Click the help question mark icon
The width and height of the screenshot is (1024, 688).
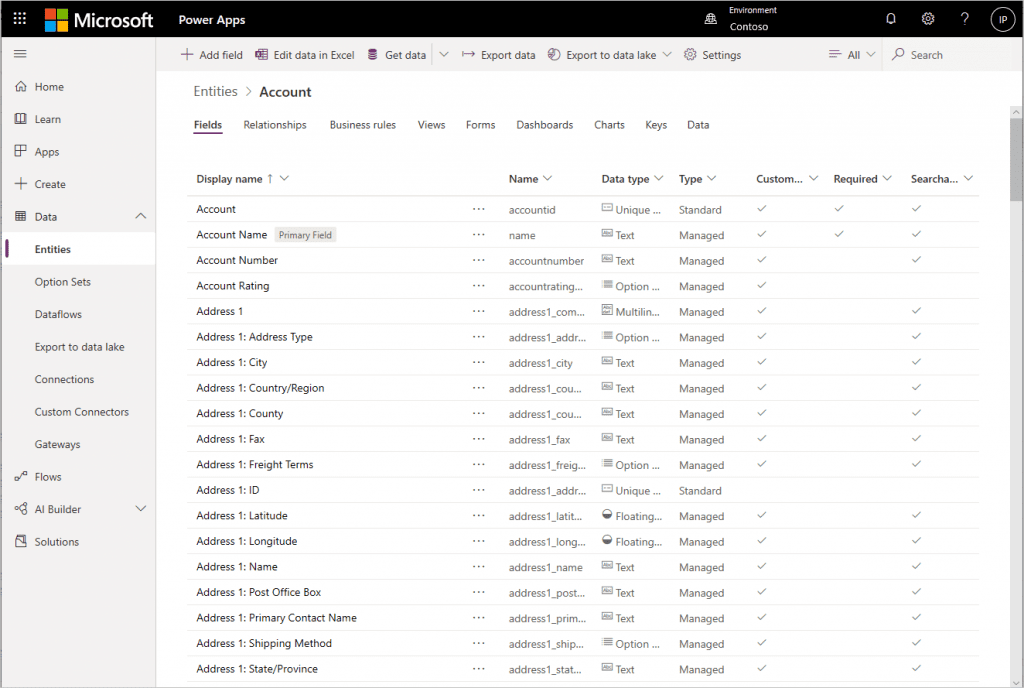(965, 19)
